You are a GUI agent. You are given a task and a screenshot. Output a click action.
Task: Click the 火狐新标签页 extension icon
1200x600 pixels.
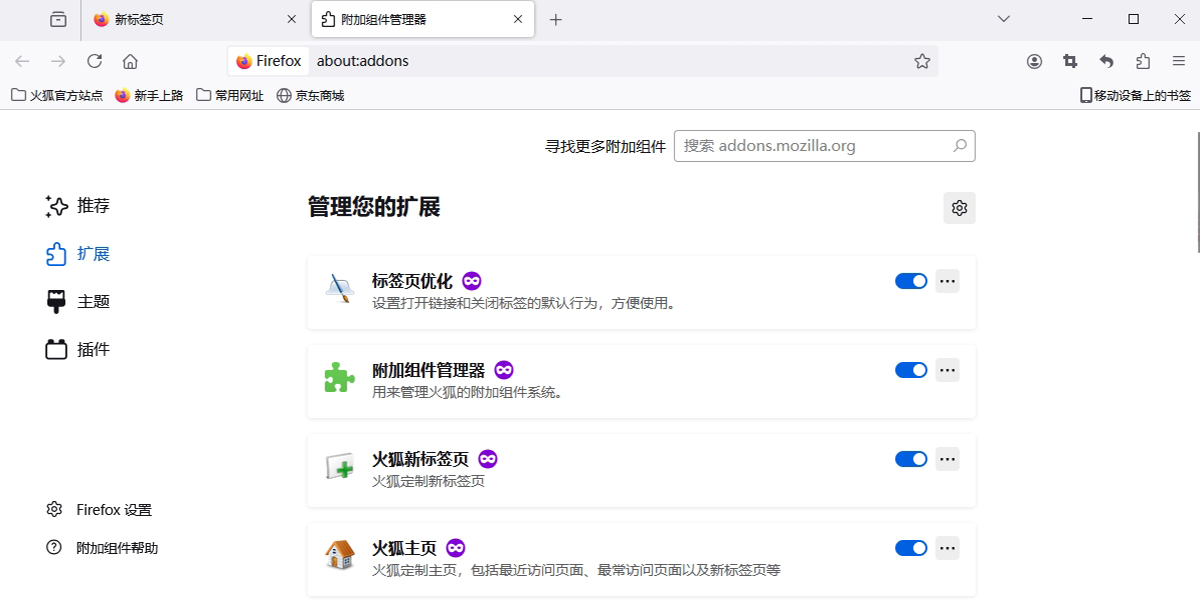340,467
